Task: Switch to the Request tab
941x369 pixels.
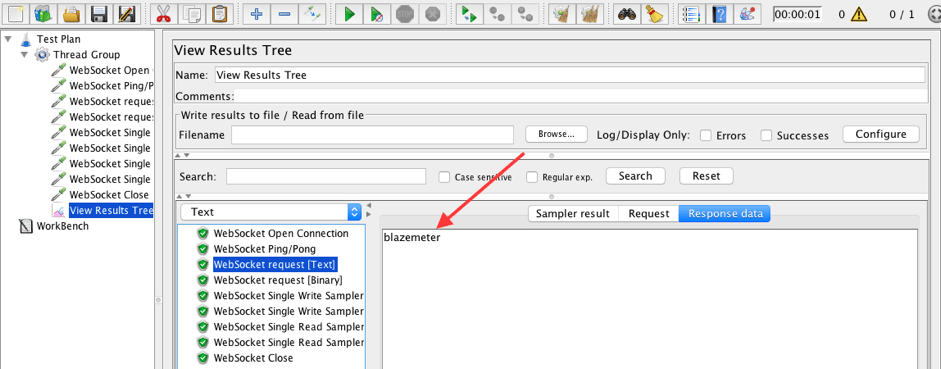Action: (x=649, y=214)
